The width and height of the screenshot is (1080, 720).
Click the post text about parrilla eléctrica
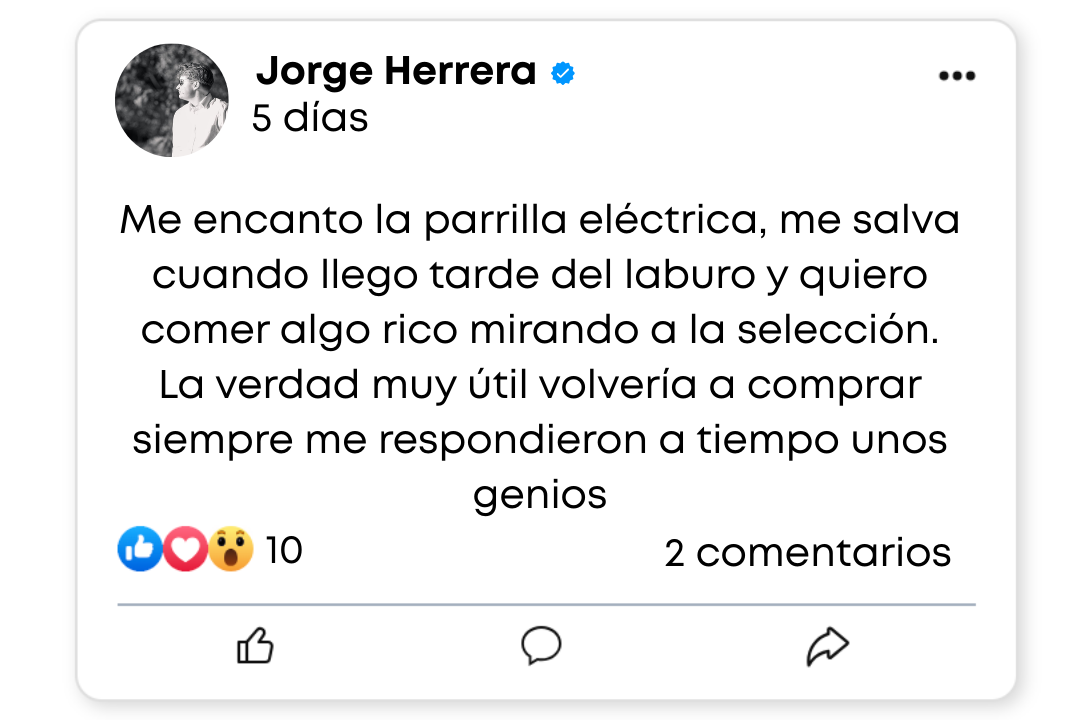click(x=539, y=357)
